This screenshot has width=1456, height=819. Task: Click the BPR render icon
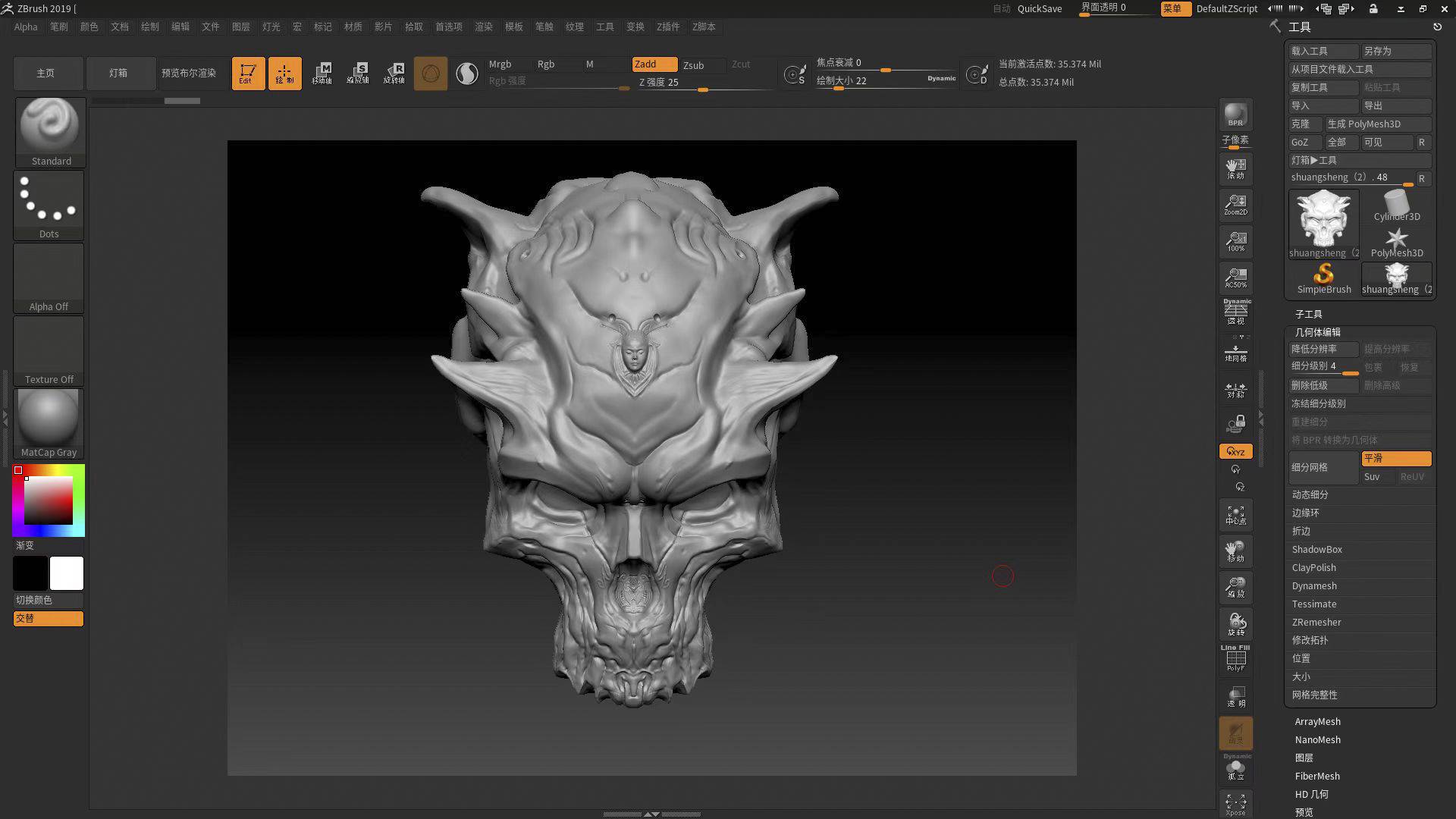pos(1235,115)
